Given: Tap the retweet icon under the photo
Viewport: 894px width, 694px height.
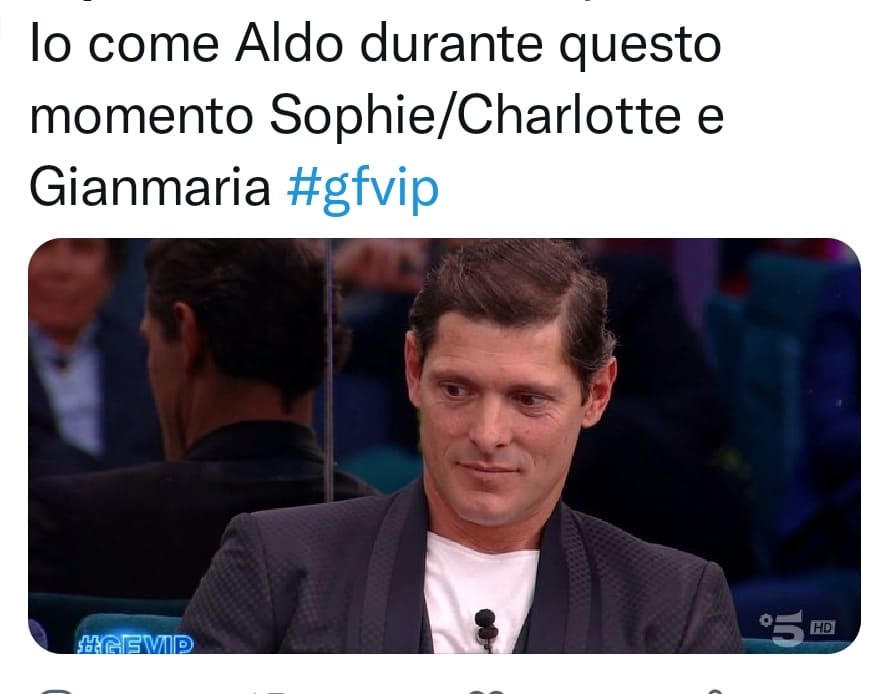Looking at the screenshot, I should click(x=275, y=692).
